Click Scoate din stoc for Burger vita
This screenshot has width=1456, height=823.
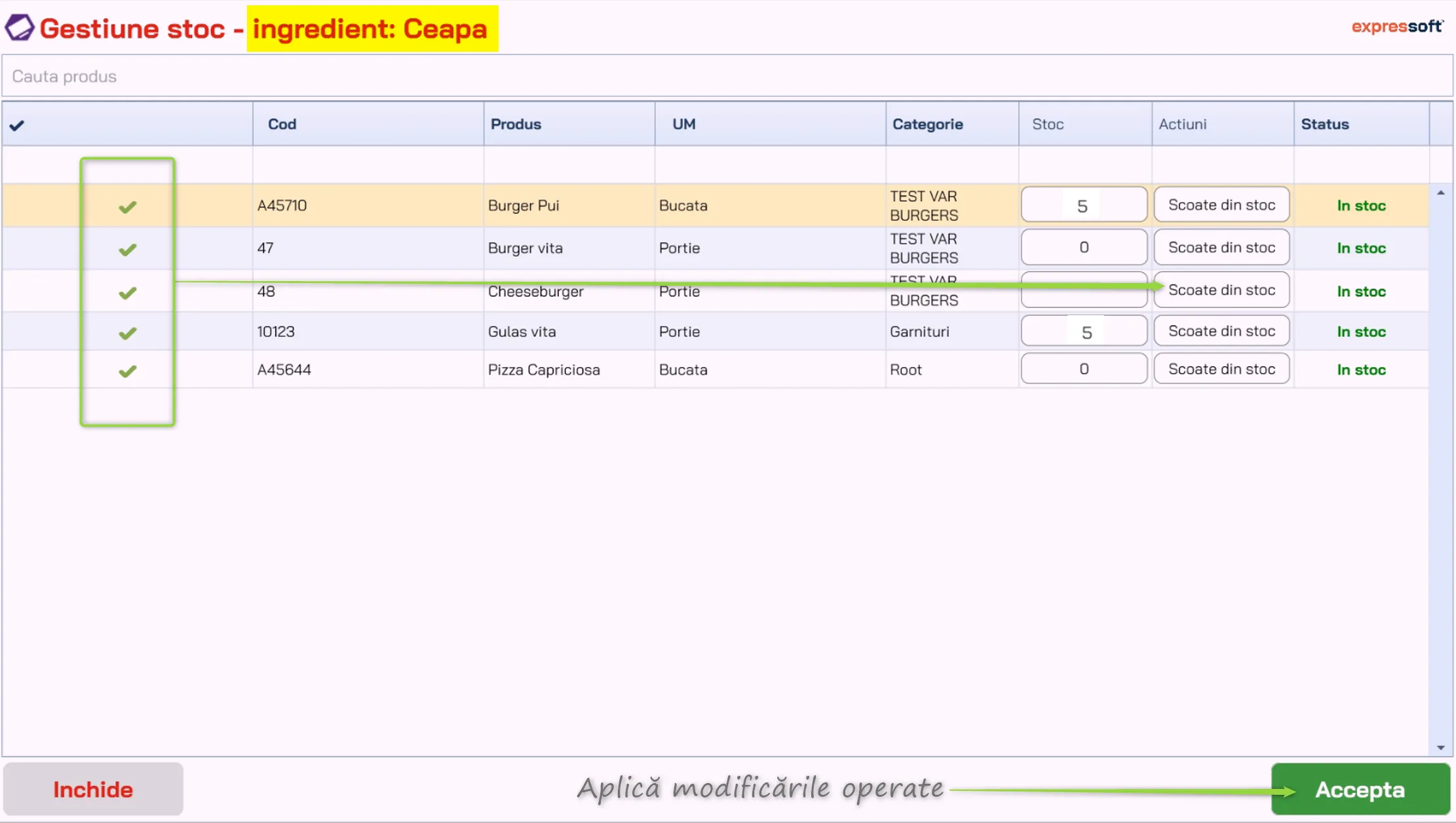tap(1221, 248)
